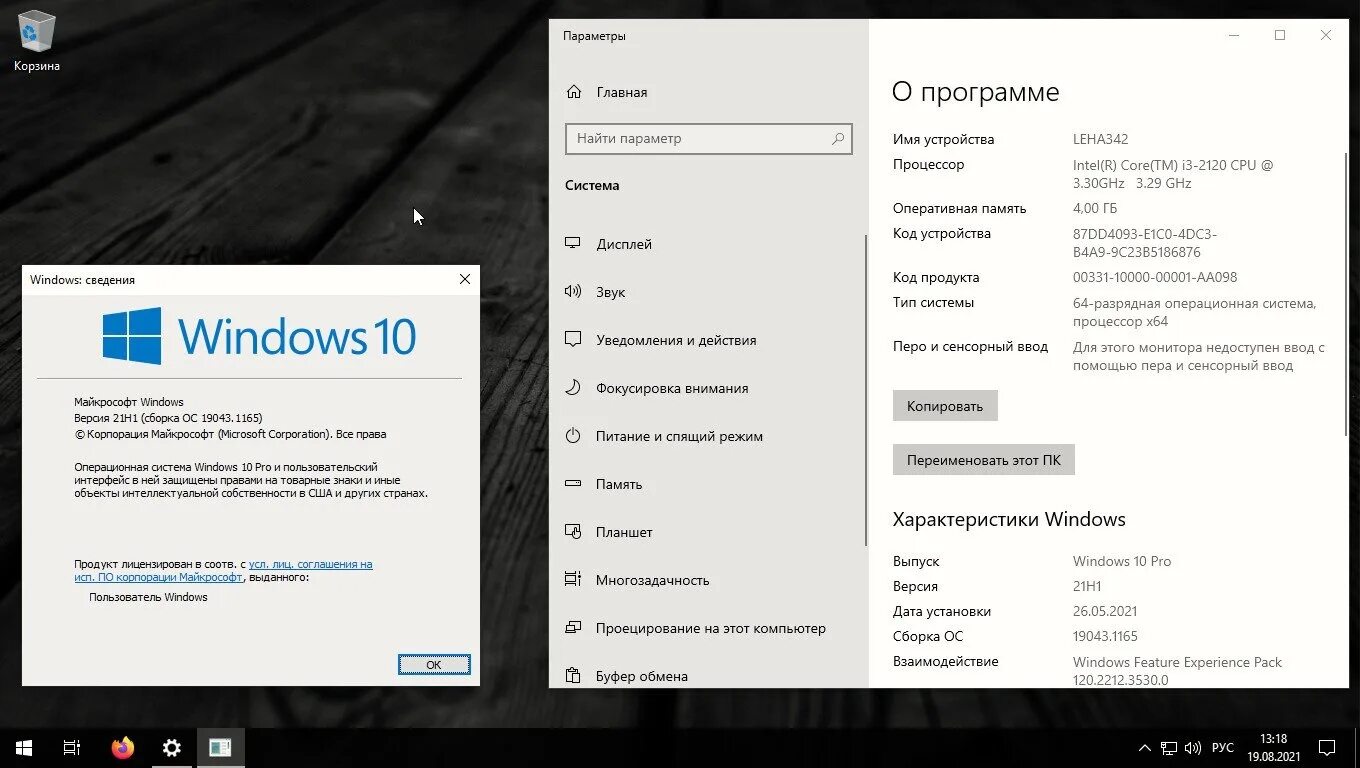Click the Multitasking icon
1360x768 pixels.
point(573,580)
